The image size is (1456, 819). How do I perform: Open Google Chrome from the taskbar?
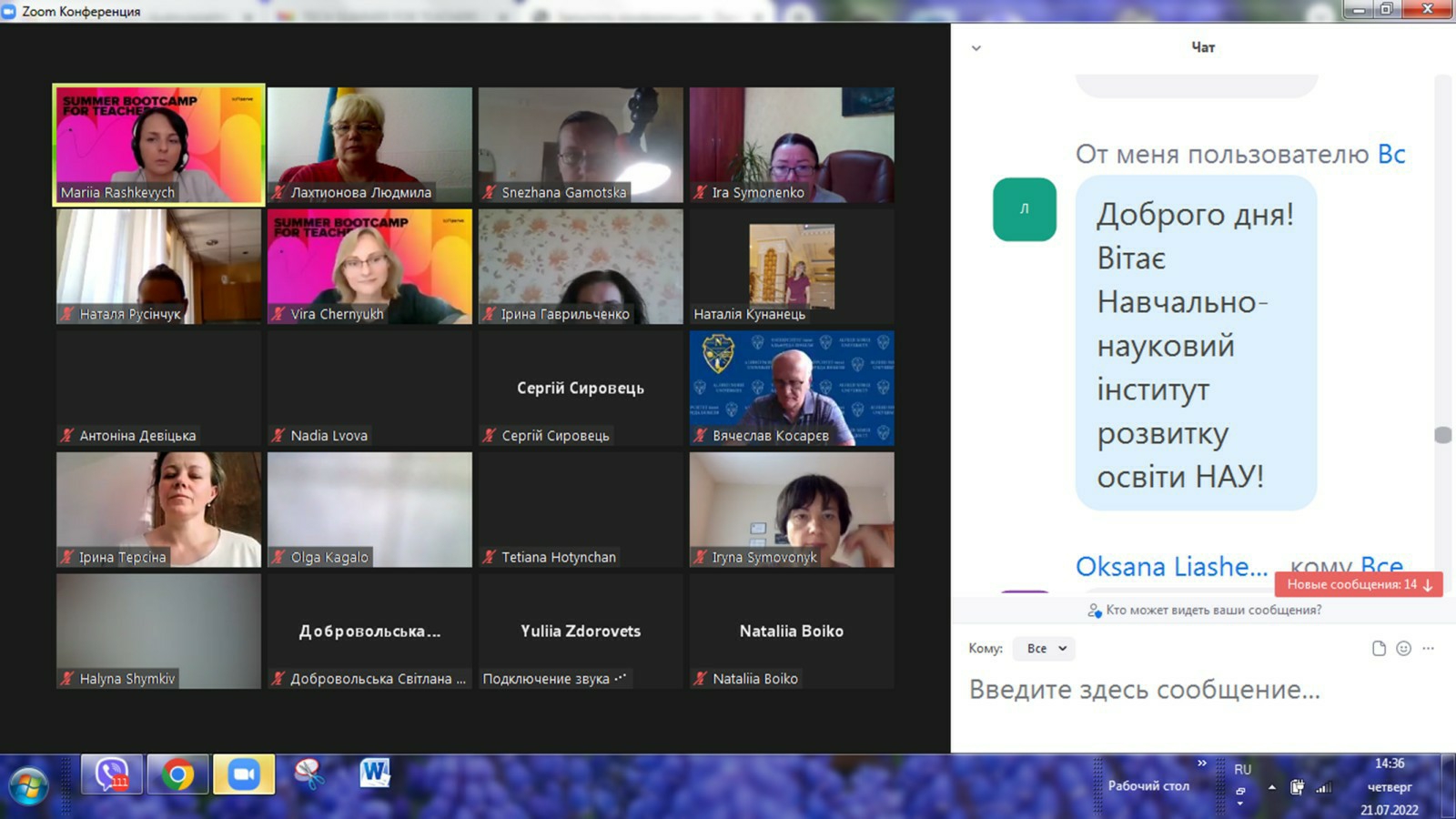click(177, 774)
